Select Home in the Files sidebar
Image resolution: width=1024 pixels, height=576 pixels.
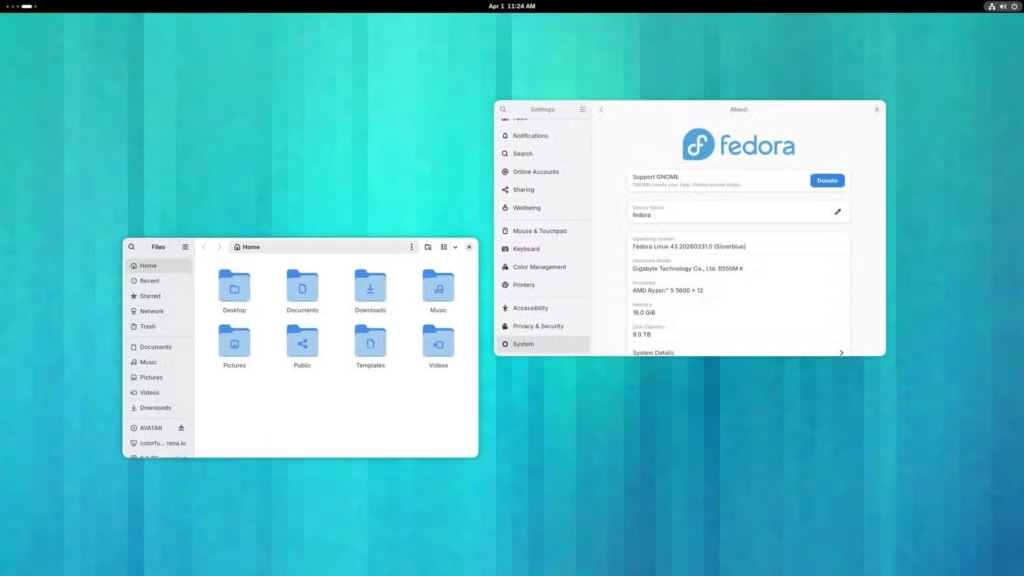pos(159,266)
